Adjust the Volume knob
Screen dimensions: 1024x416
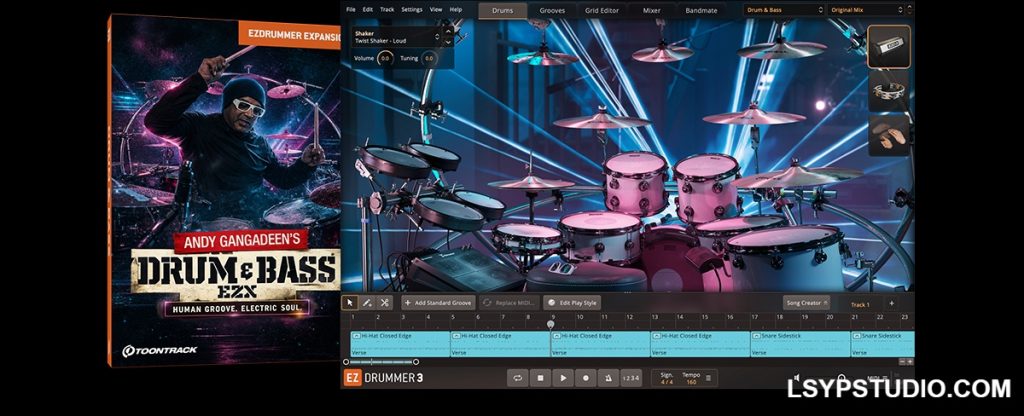pyautogui.click(x=384, y=59)
